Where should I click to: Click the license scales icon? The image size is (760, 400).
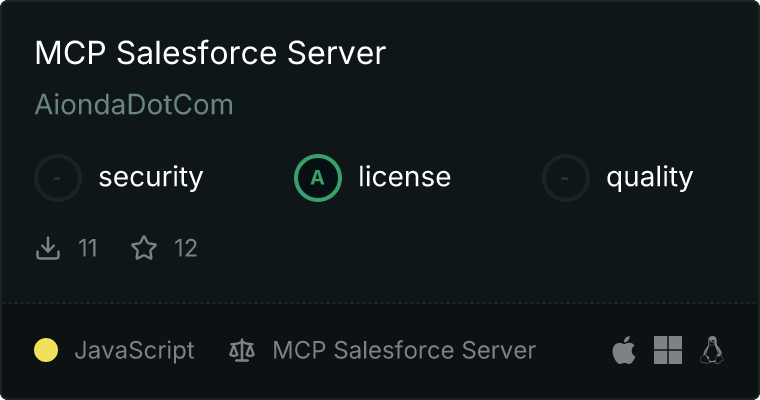(242, 351)
